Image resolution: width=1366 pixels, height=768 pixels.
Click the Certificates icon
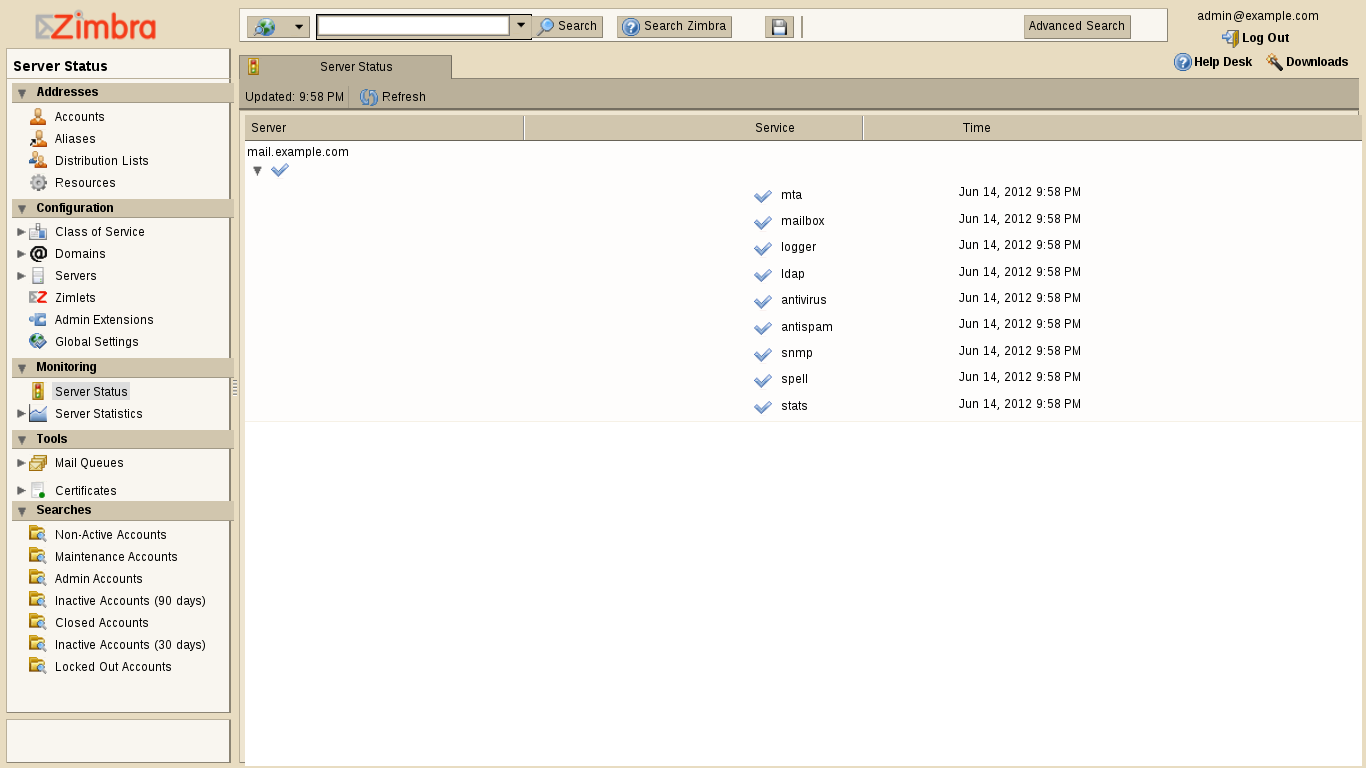coord(38,491)
